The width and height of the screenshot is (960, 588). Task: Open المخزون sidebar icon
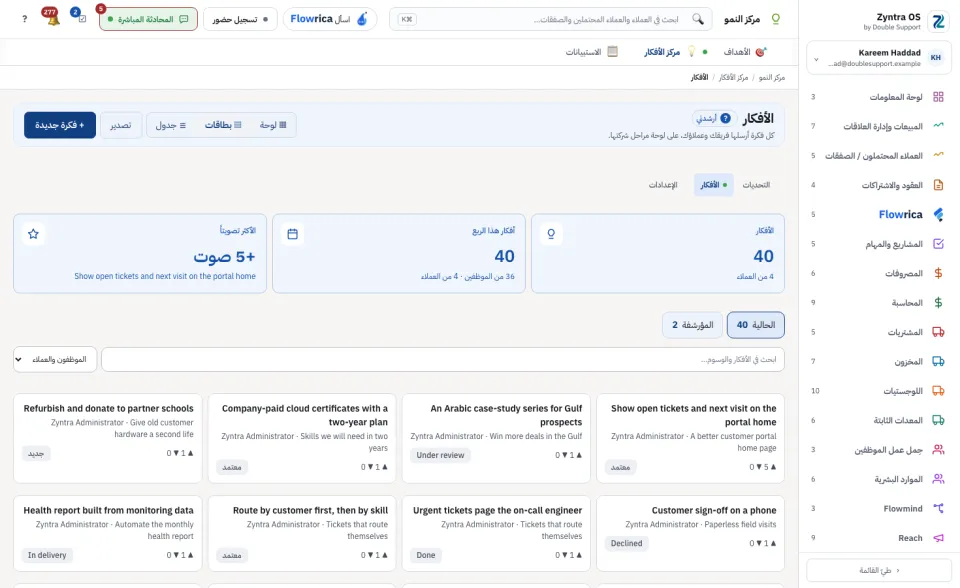click(938, 361)
